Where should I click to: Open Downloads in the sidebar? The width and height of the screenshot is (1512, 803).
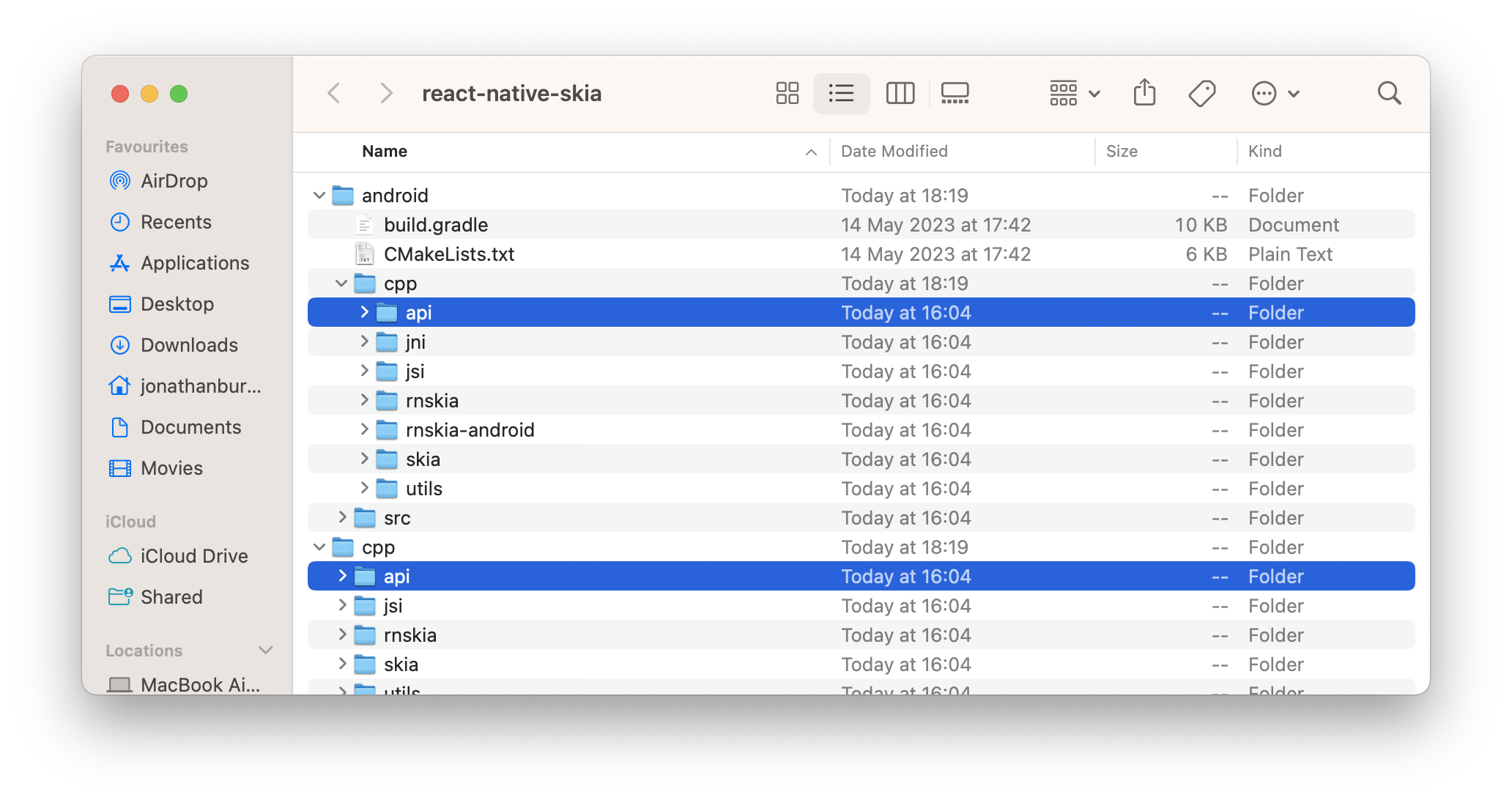(x=189, y=345)
